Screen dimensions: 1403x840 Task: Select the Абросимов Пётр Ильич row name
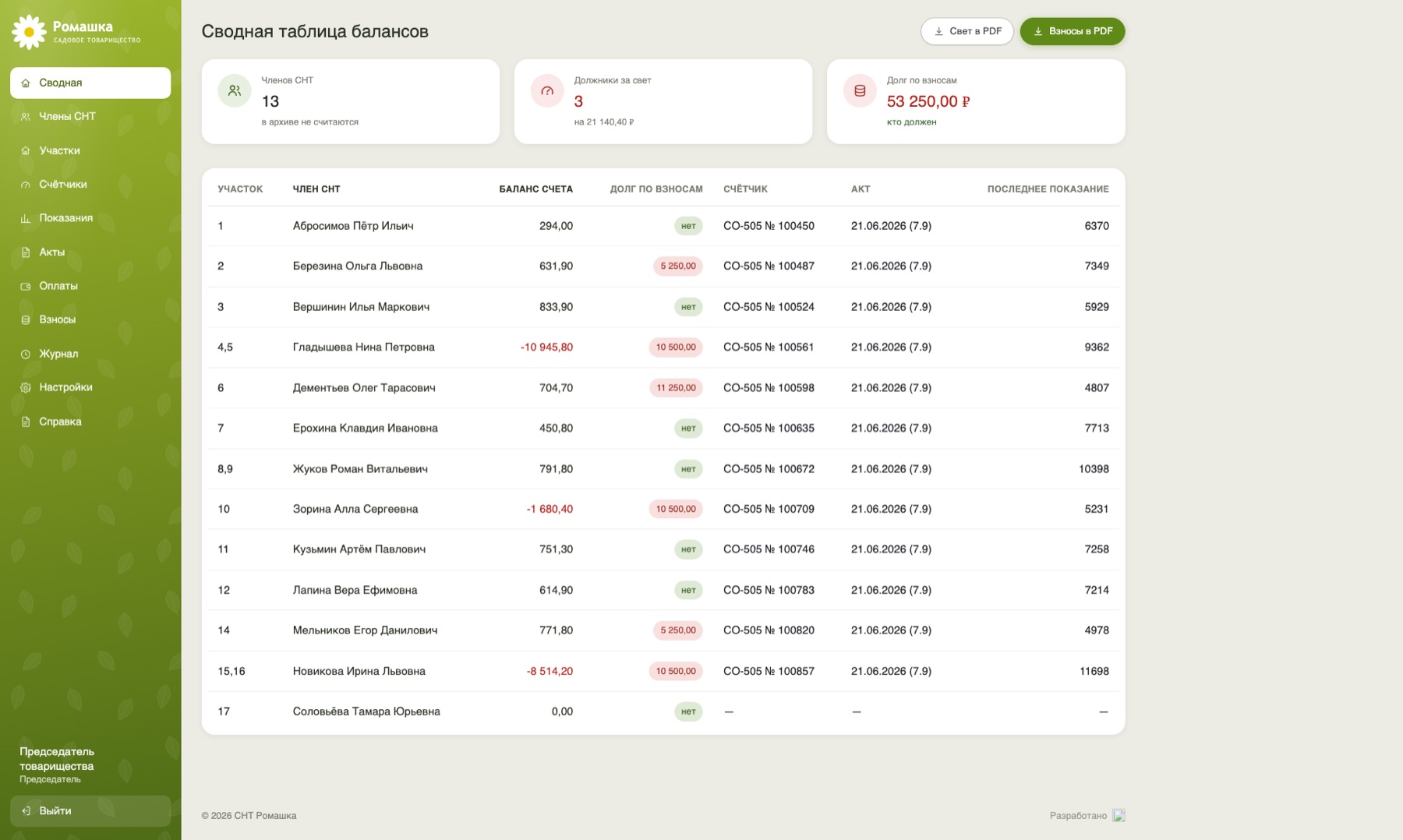tap(353, 226)
